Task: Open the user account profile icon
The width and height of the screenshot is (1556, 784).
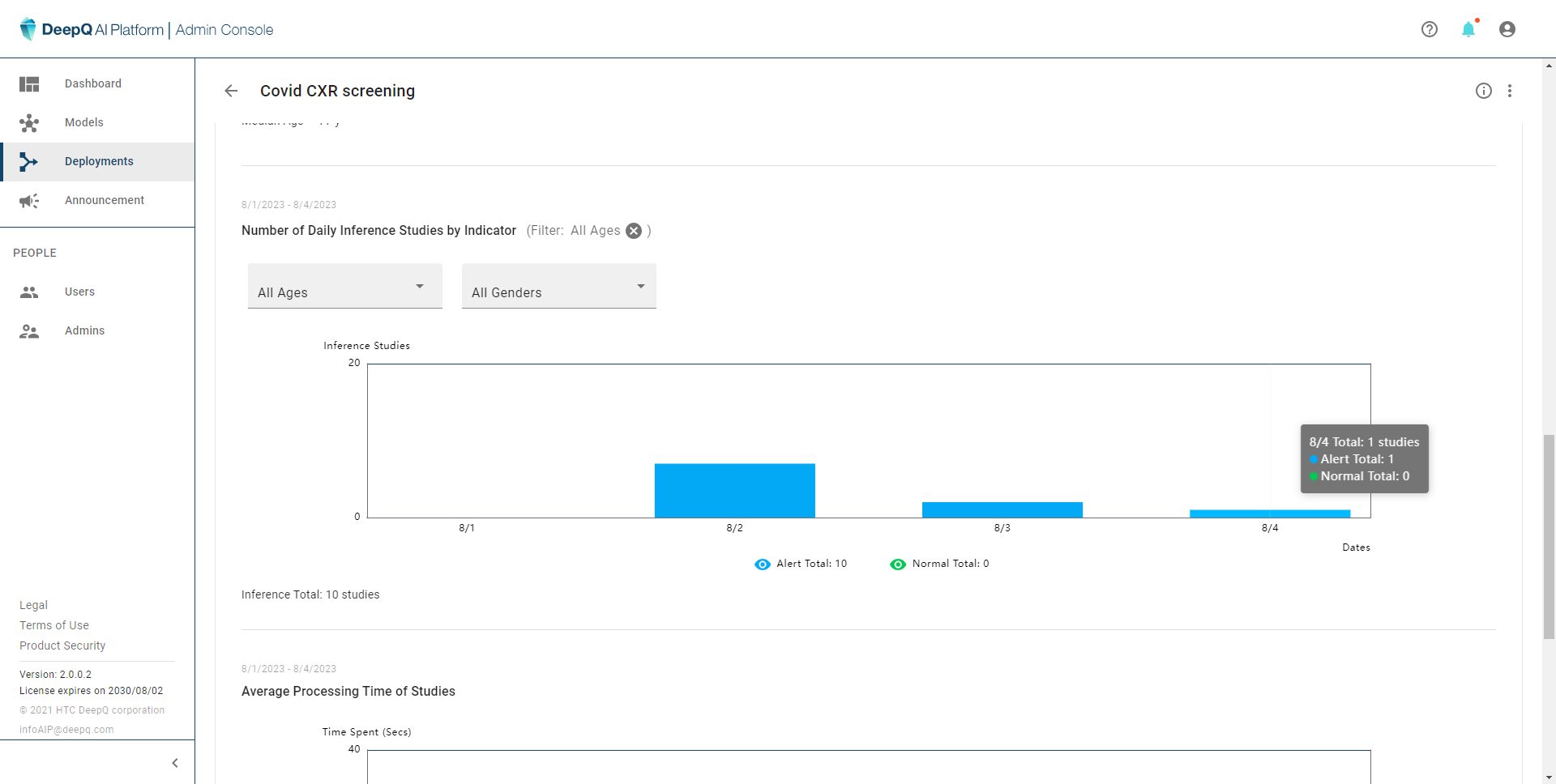Action: point(1507,29)
